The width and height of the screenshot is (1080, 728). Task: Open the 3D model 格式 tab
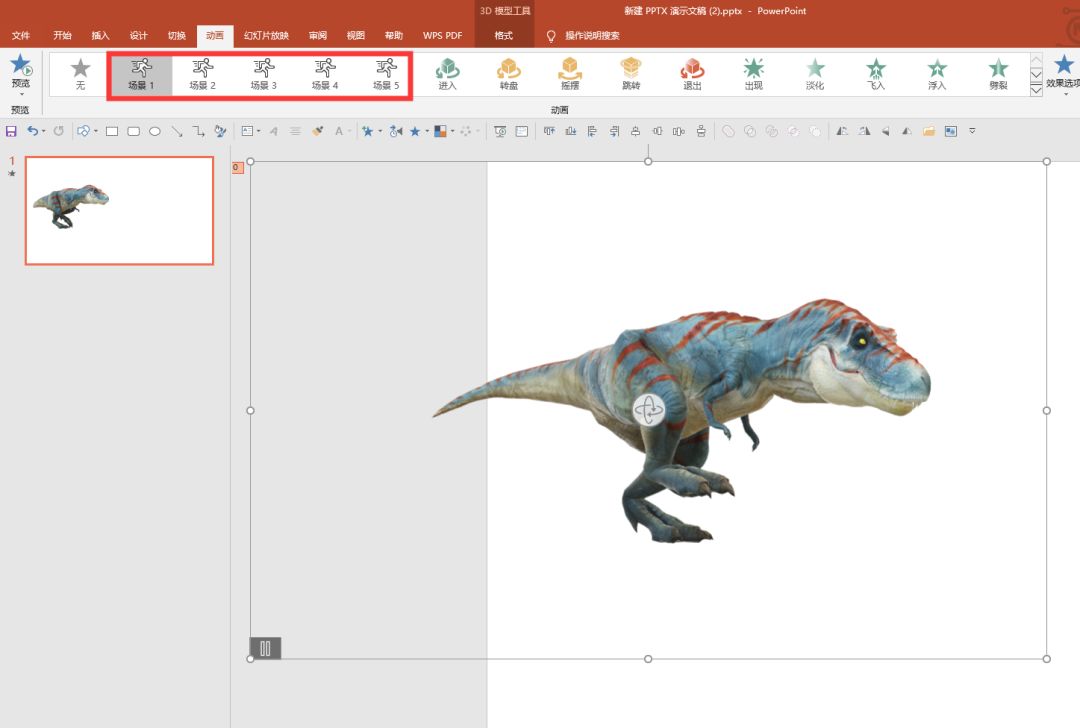pyautogui.click(x=504, y=36)
